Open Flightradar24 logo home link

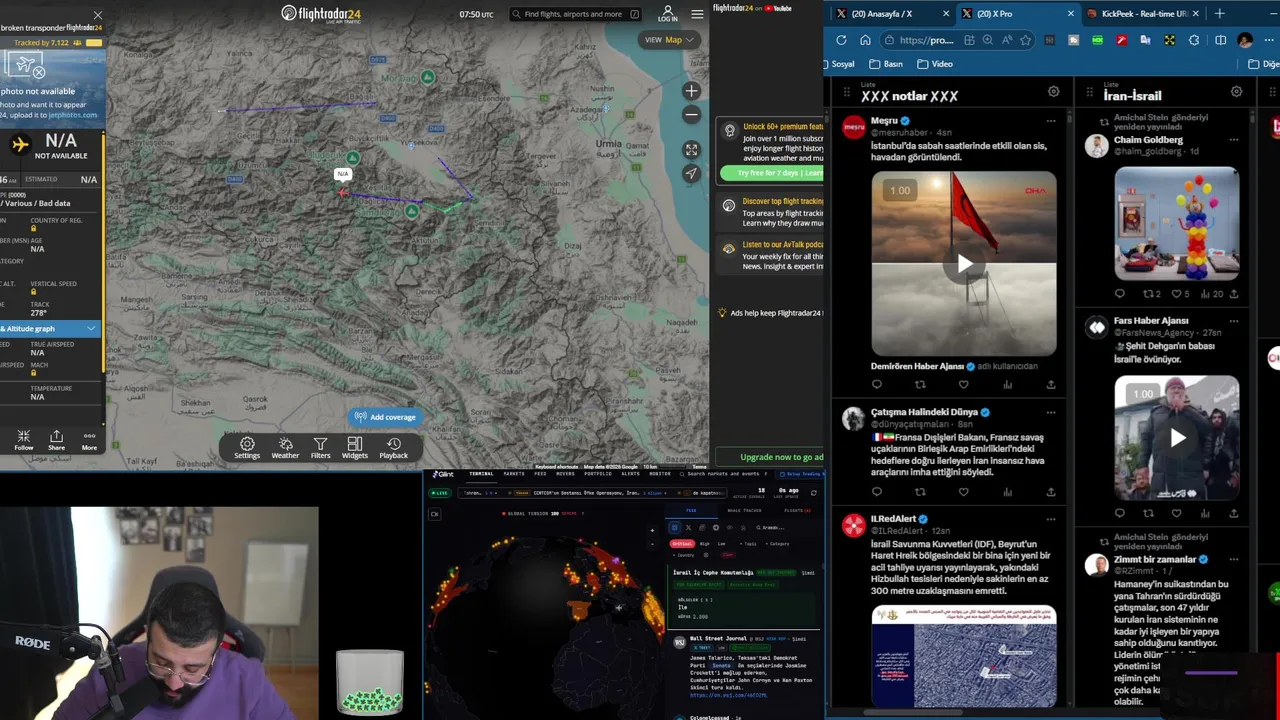tap(321, 14)
